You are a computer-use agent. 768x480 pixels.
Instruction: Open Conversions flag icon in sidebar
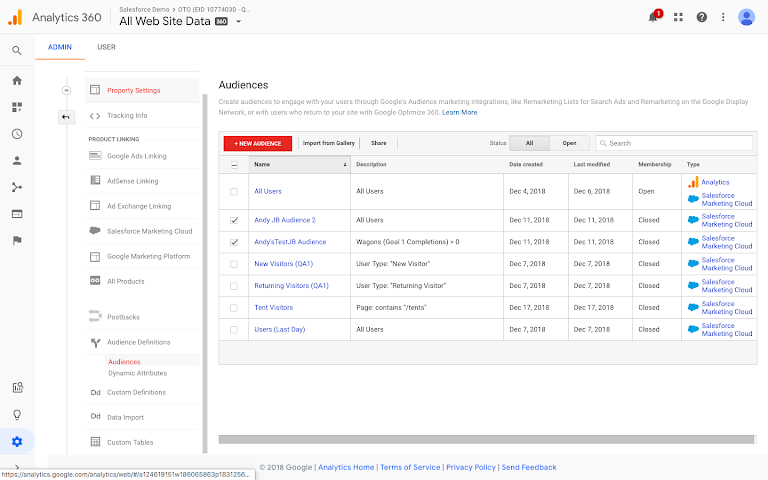click(x=17, y=240)
